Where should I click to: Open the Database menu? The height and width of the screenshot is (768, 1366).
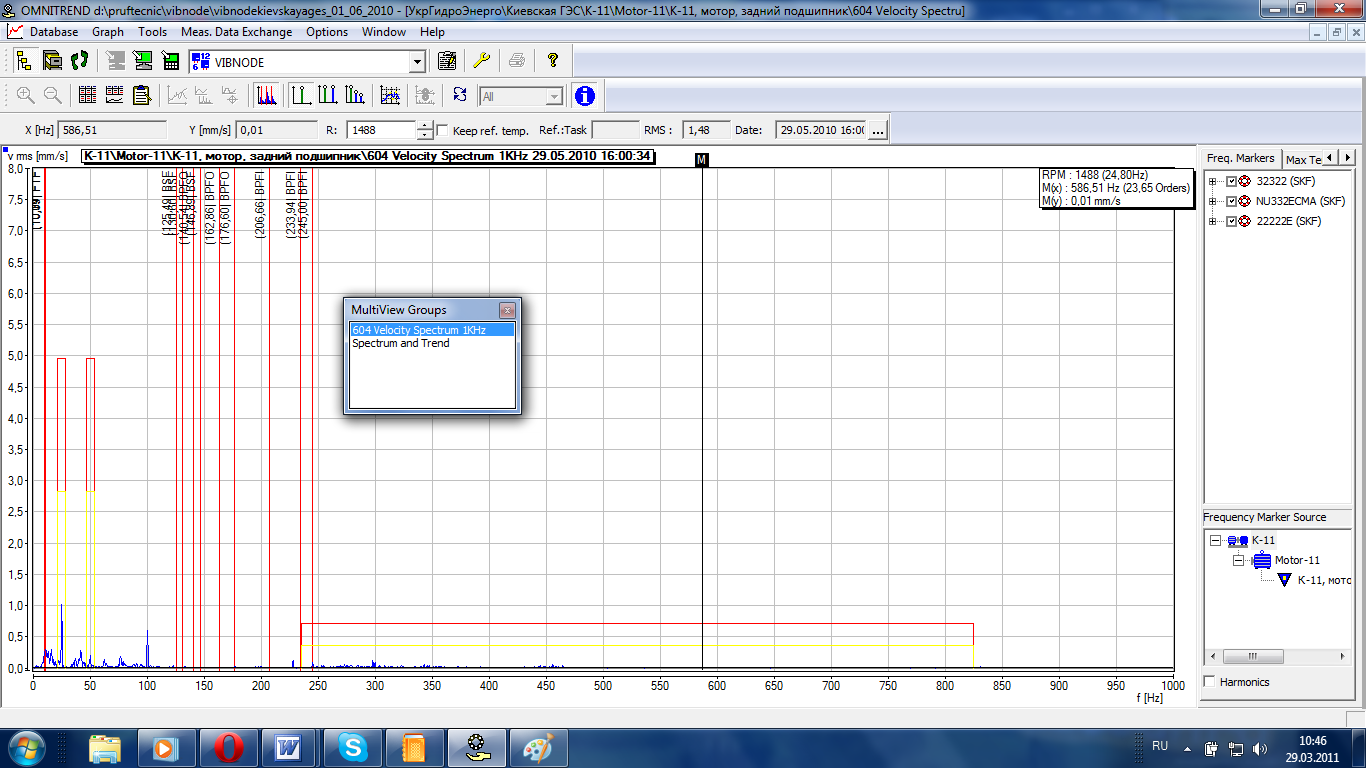pos(54,32)
